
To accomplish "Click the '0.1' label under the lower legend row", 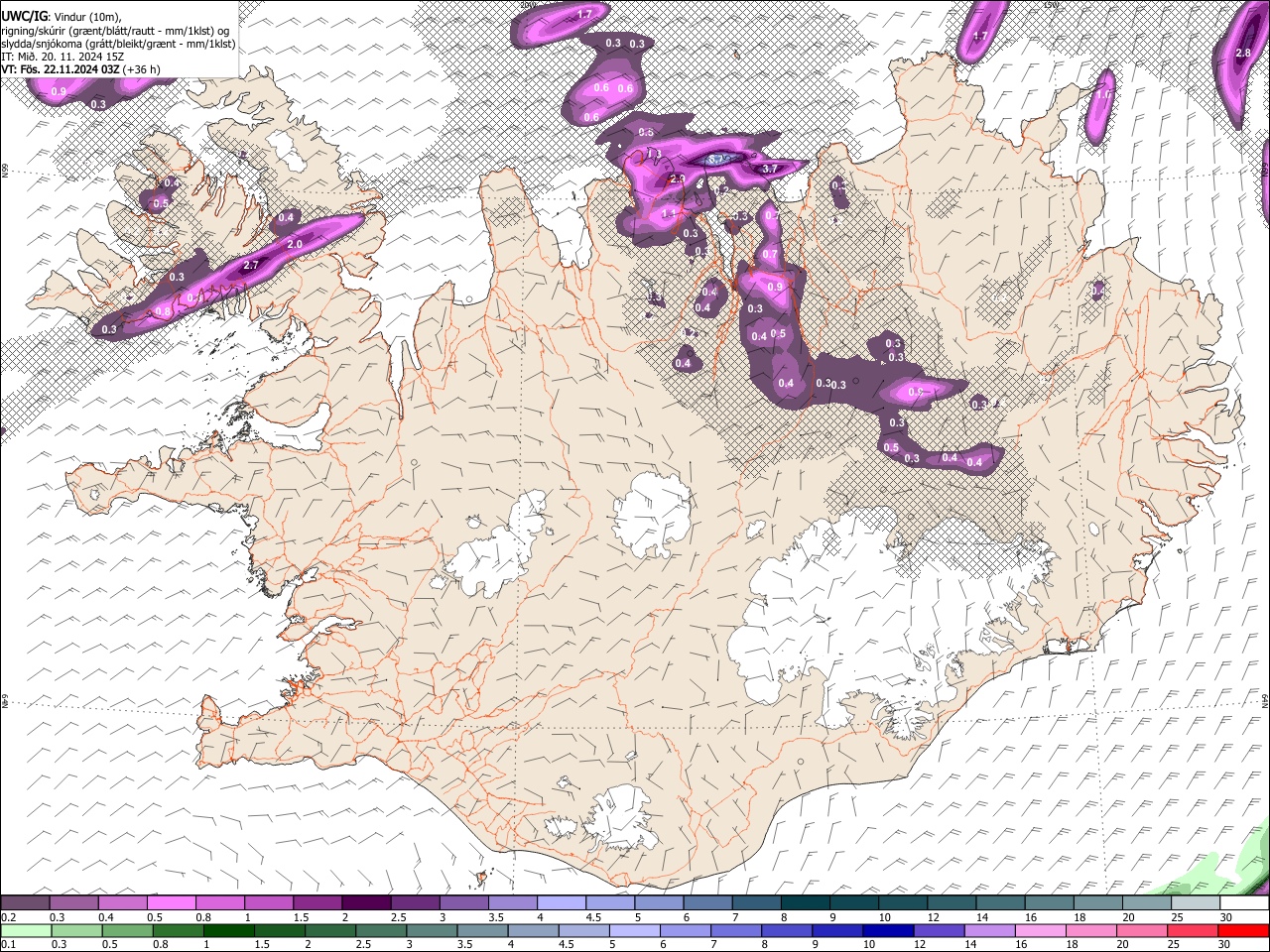I will [8, 945].
